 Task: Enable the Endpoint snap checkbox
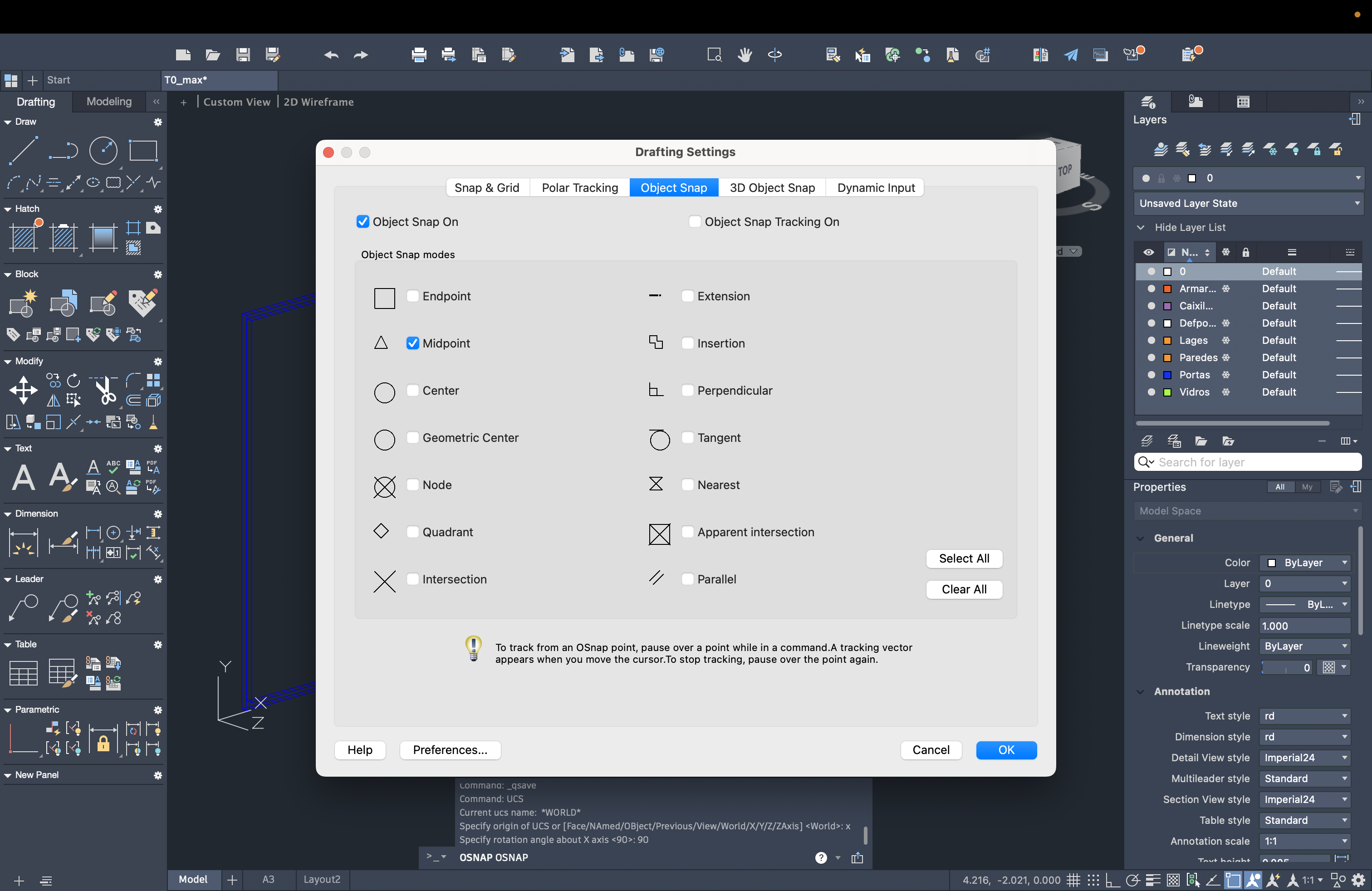coord(413,296)
